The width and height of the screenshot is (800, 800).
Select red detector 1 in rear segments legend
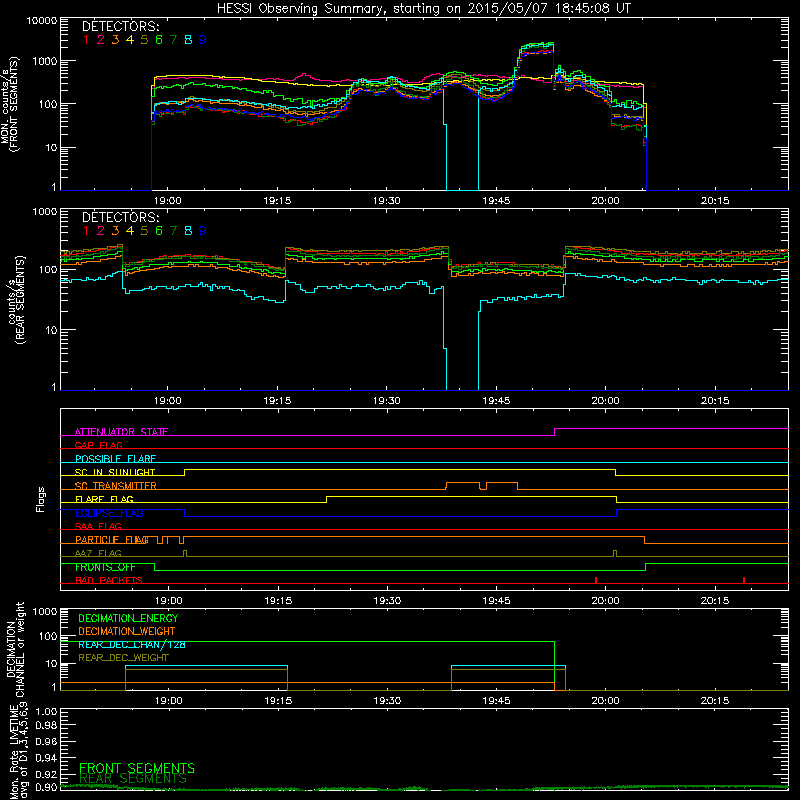(x=86, y=231)
